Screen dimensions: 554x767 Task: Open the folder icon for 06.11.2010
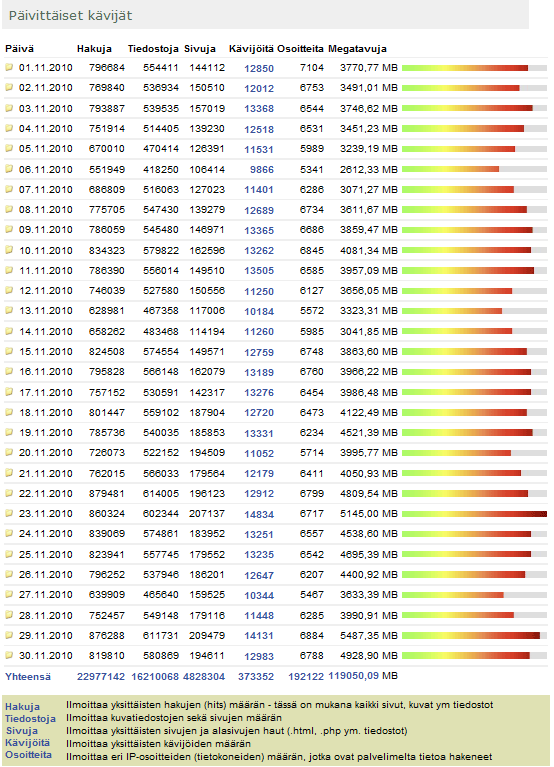(x=9, y=169)
